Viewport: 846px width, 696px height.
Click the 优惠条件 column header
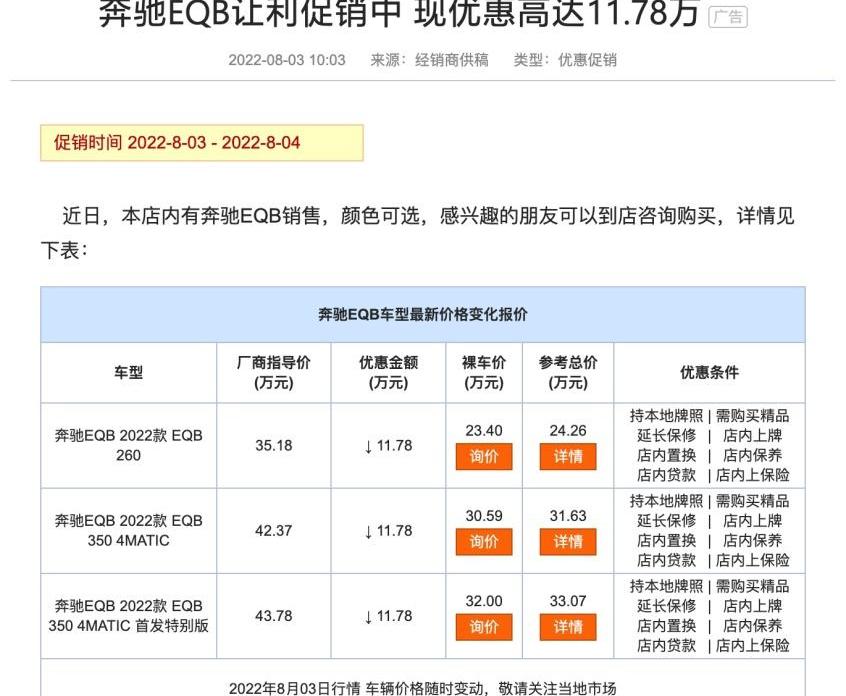[709, 372]
